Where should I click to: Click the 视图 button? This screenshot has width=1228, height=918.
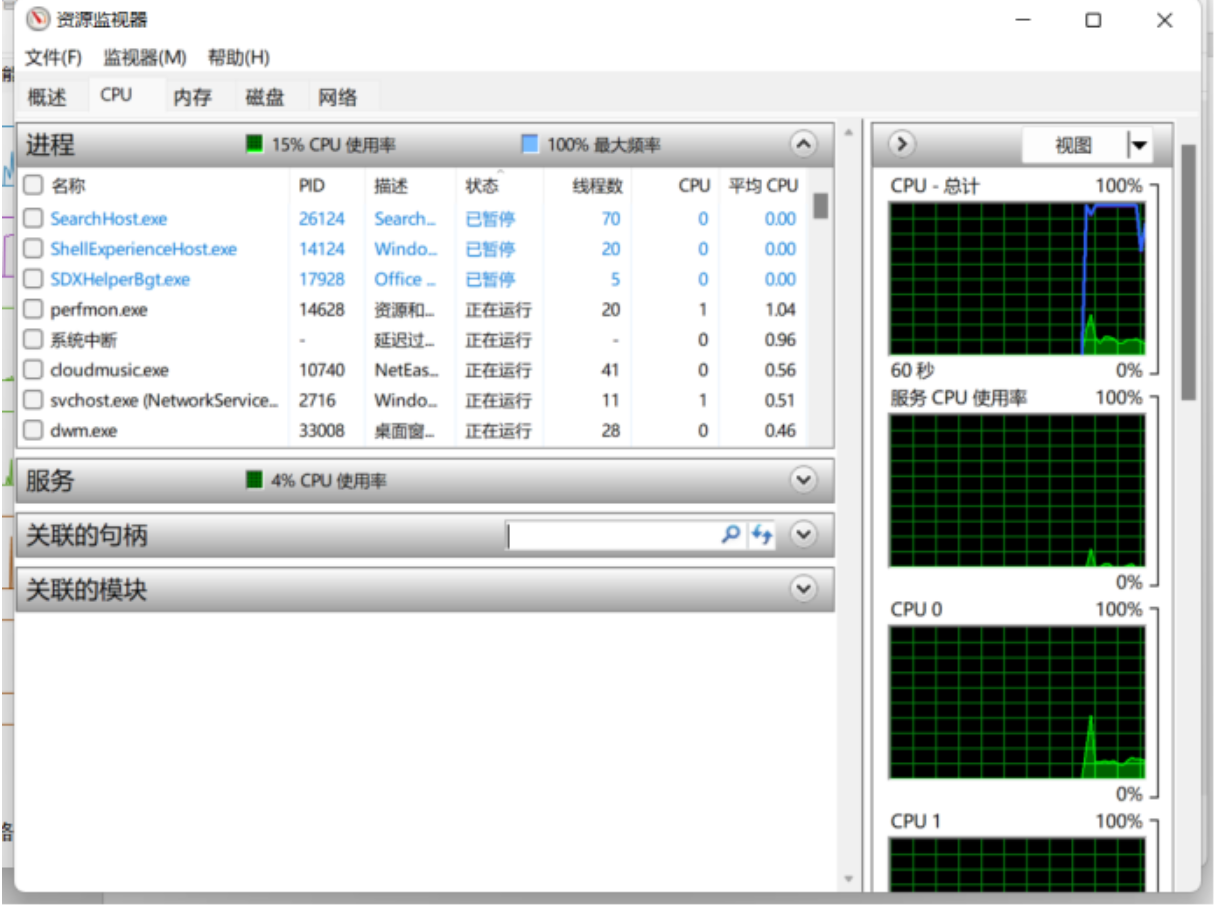click(x=1074, y=146)
